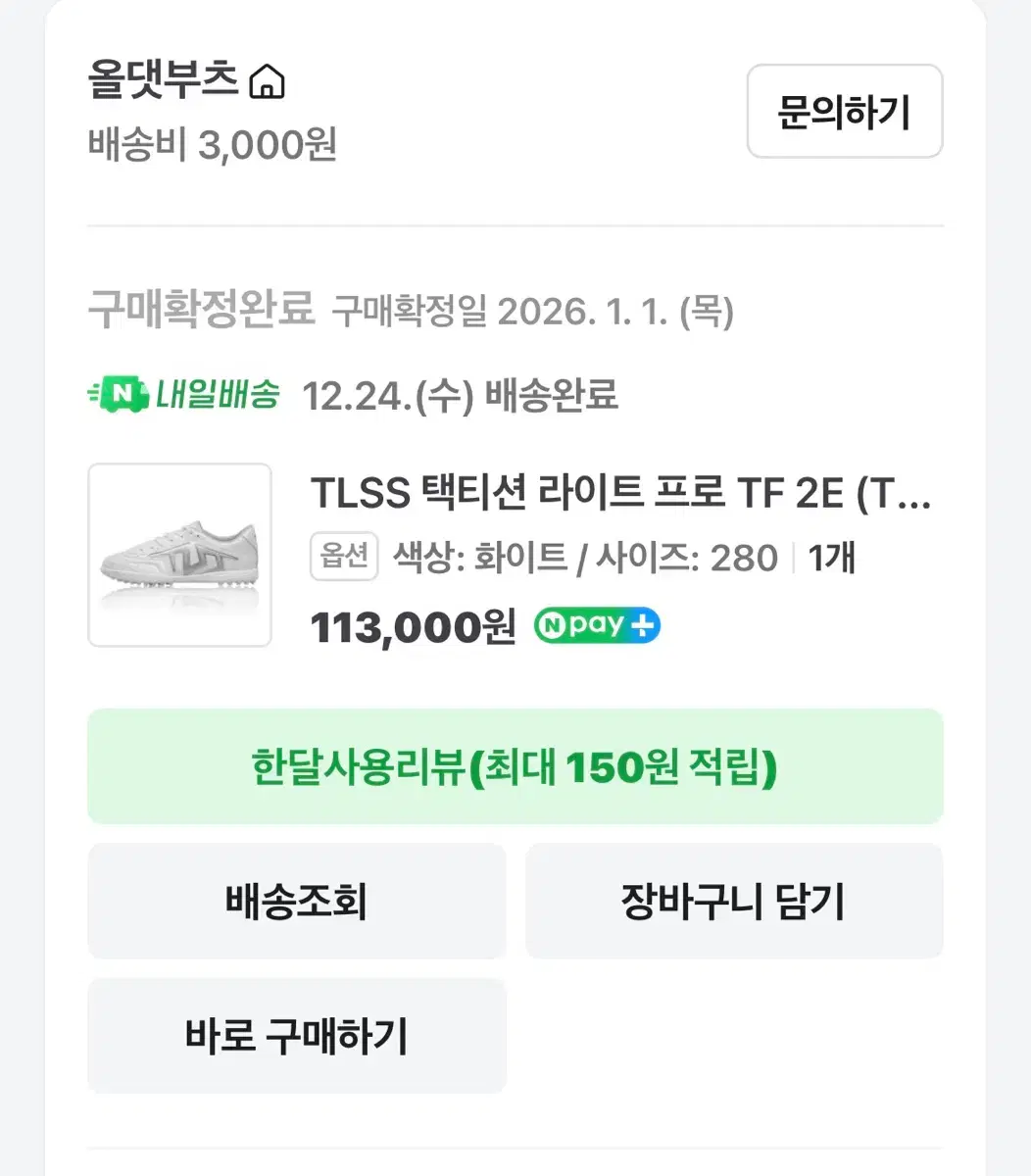Open the 한달사용리뷰 review button

[x=515, y=766]
